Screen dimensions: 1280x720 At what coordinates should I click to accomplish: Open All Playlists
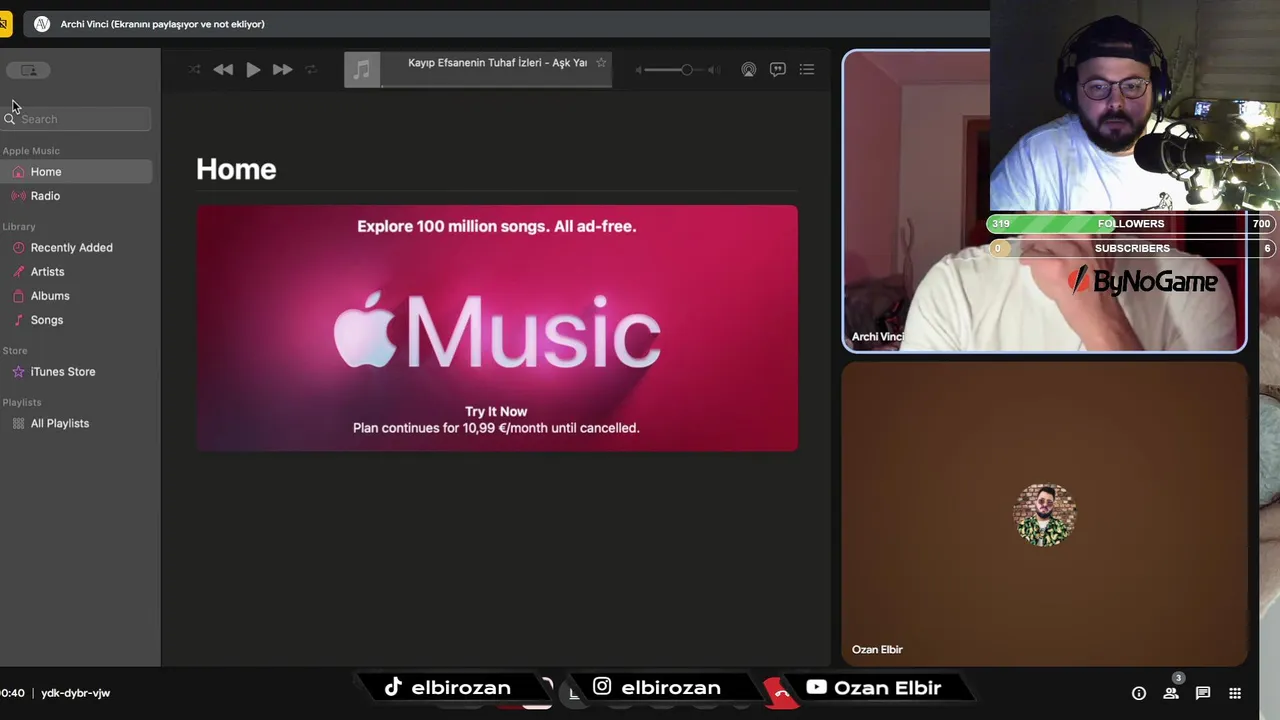76,424
